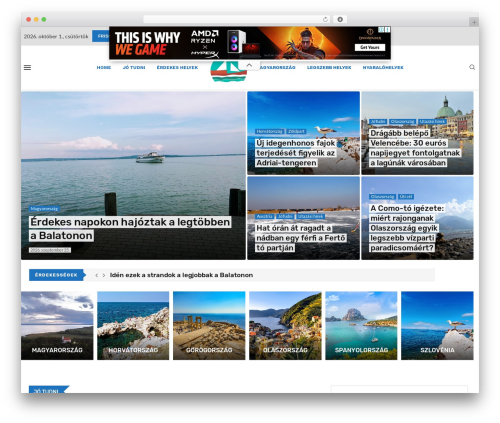Open the Érdekes helyek menu

[177, 67]
